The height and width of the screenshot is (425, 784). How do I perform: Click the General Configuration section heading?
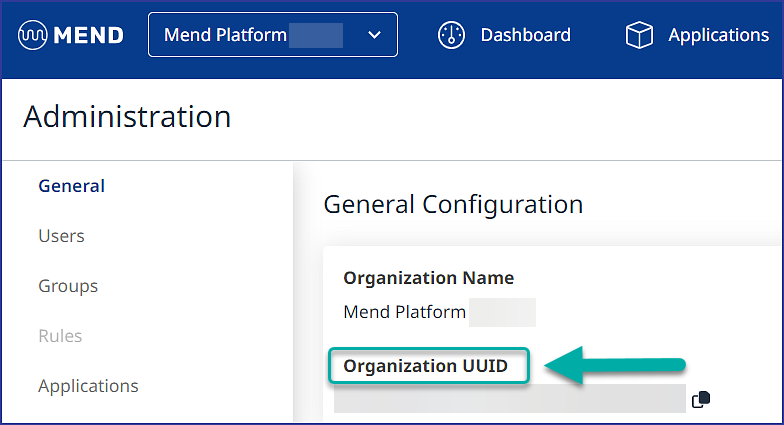pyautogui.click(x=453, y=205)
